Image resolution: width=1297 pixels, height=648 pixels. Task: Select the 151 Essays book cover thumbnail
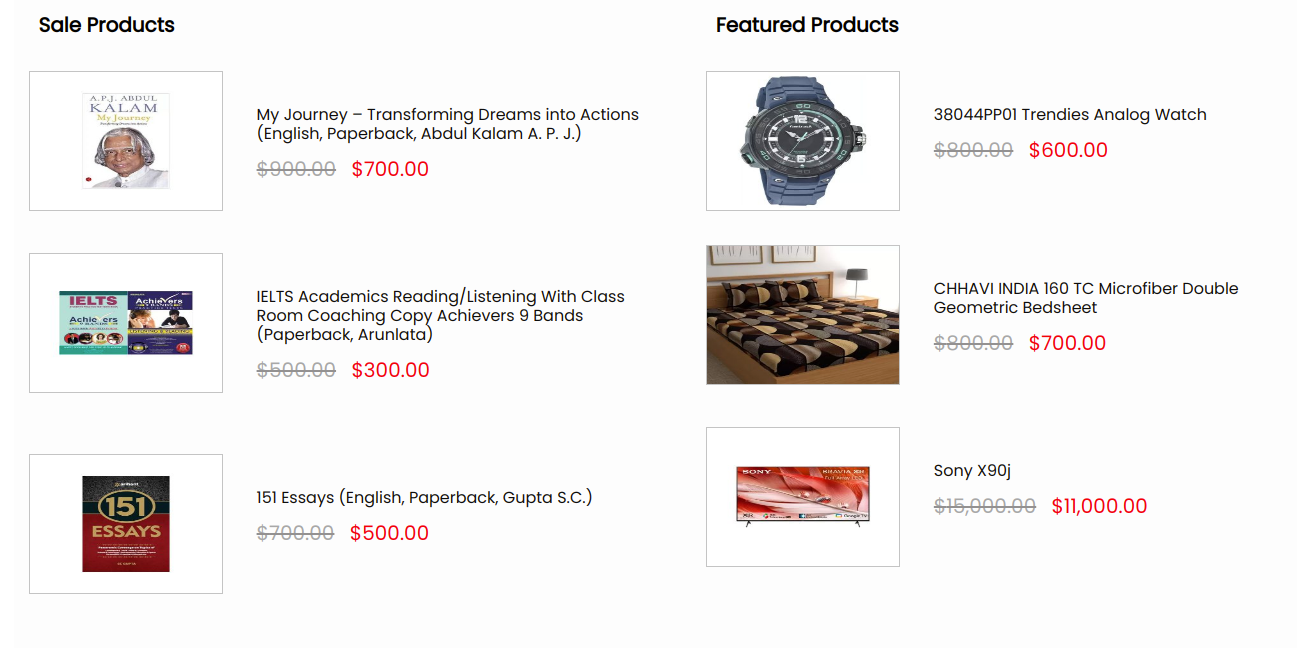126,524
